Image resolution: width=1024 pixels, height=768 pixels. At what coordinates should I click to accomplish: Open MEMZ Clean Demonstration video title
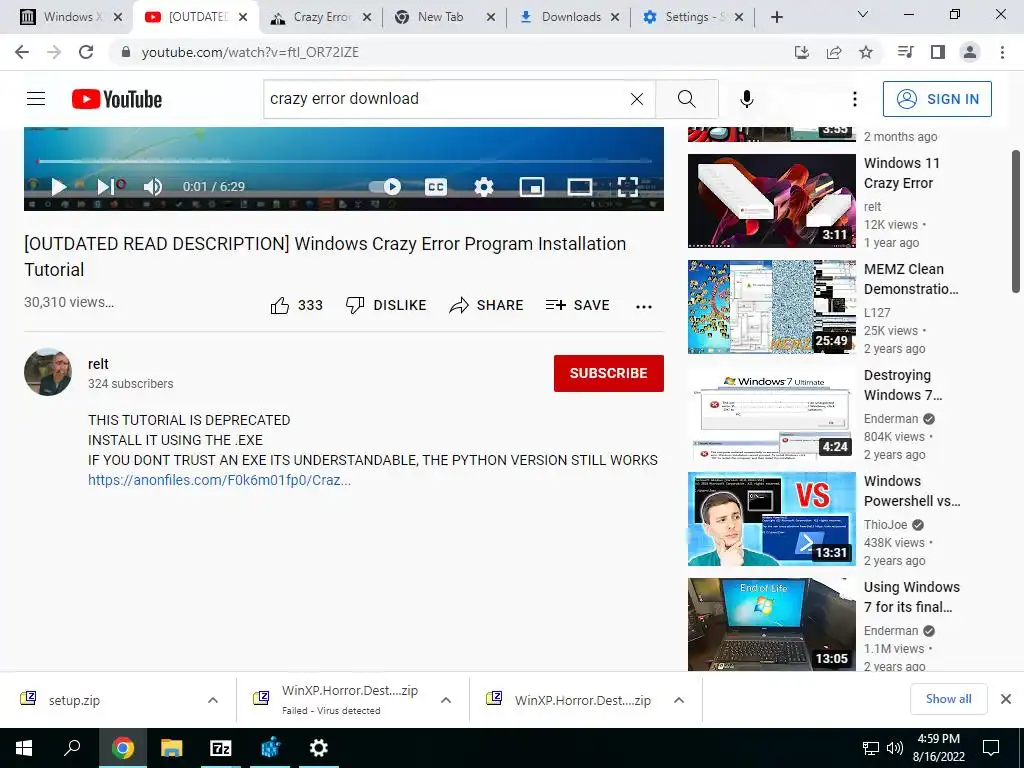pyautogui.click(x=911, y=279)
